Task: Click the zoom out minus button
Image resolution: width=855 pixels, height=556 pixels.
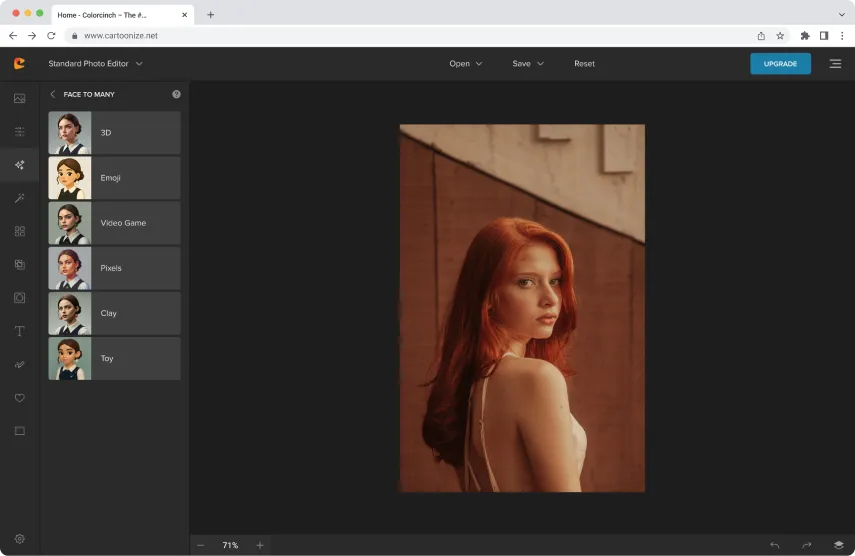Action: click(201, 545)
